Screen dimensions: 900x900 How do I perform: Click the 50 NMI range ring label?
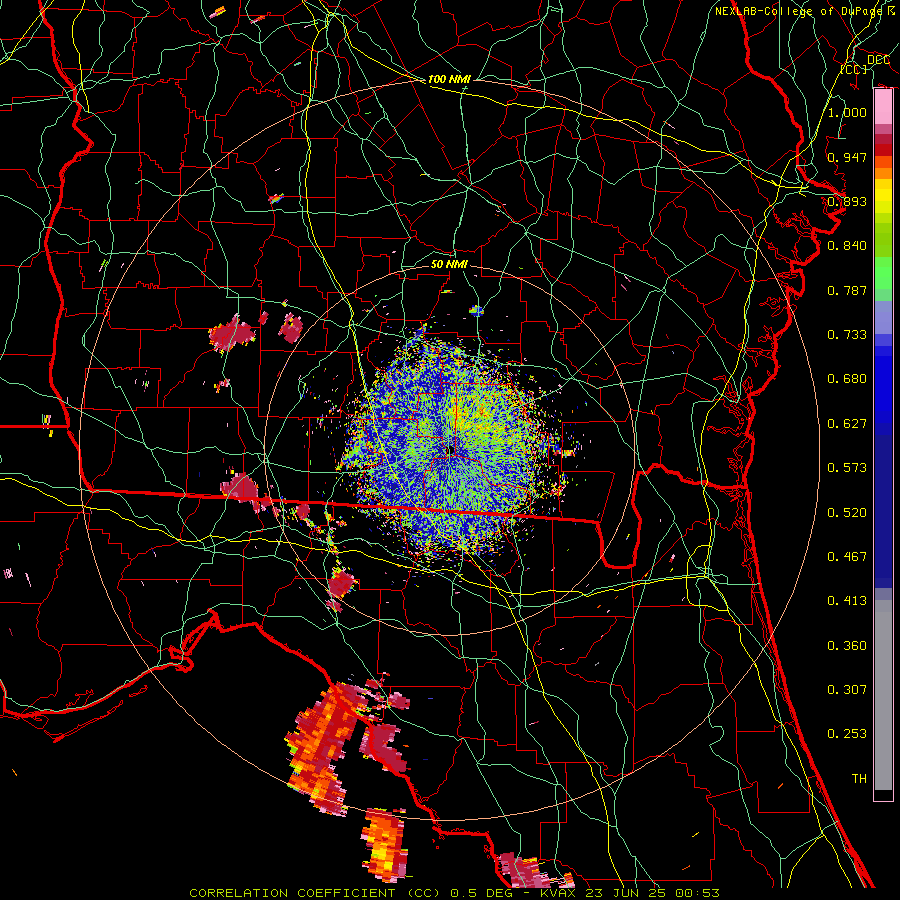click(x=449, y=265)
